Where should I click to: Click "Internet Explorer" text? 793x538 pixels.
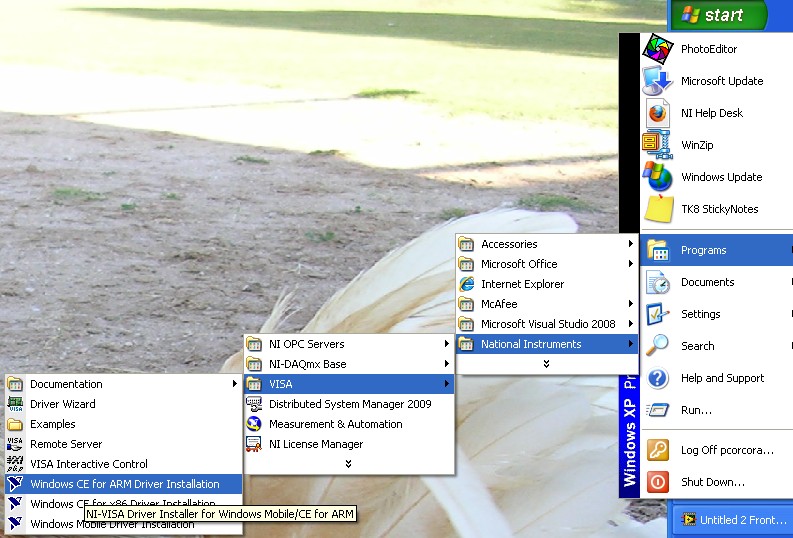click(x=522, y=284)
